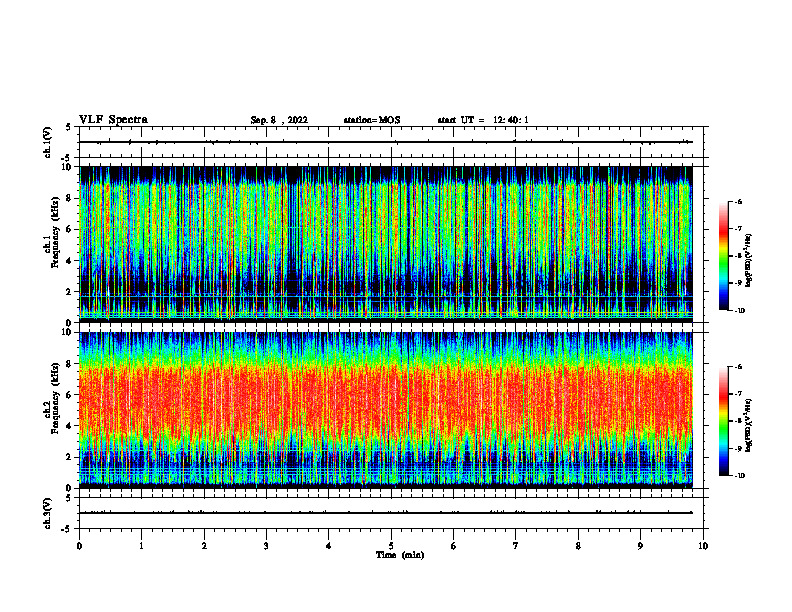Click the ch.2 spectrogram color scale bar
The height and width of the screenshot is (612, 792).
point(724,421)
